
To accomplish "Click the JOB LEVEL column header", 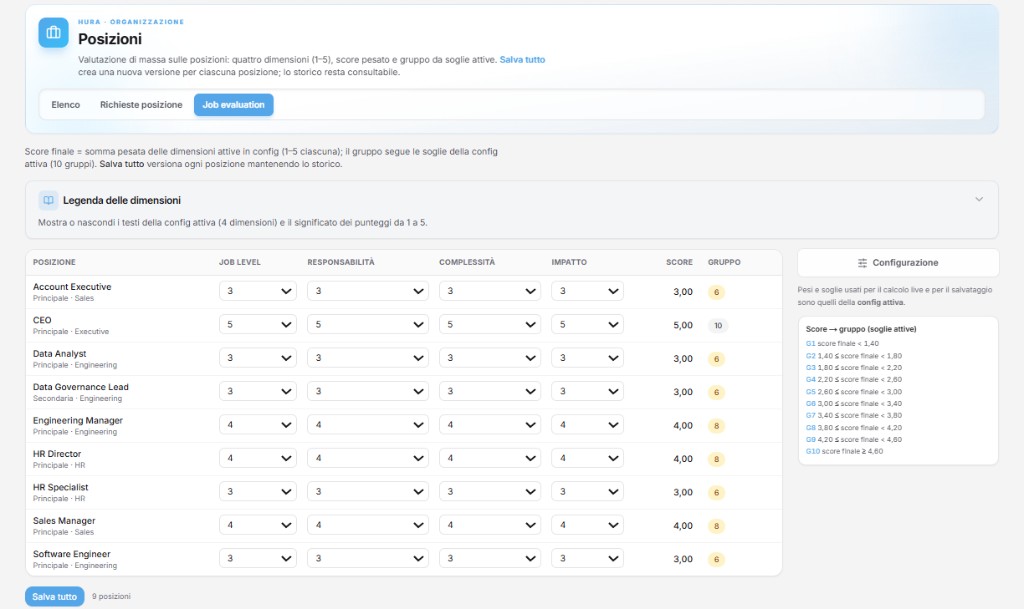I will coord(240,262).
